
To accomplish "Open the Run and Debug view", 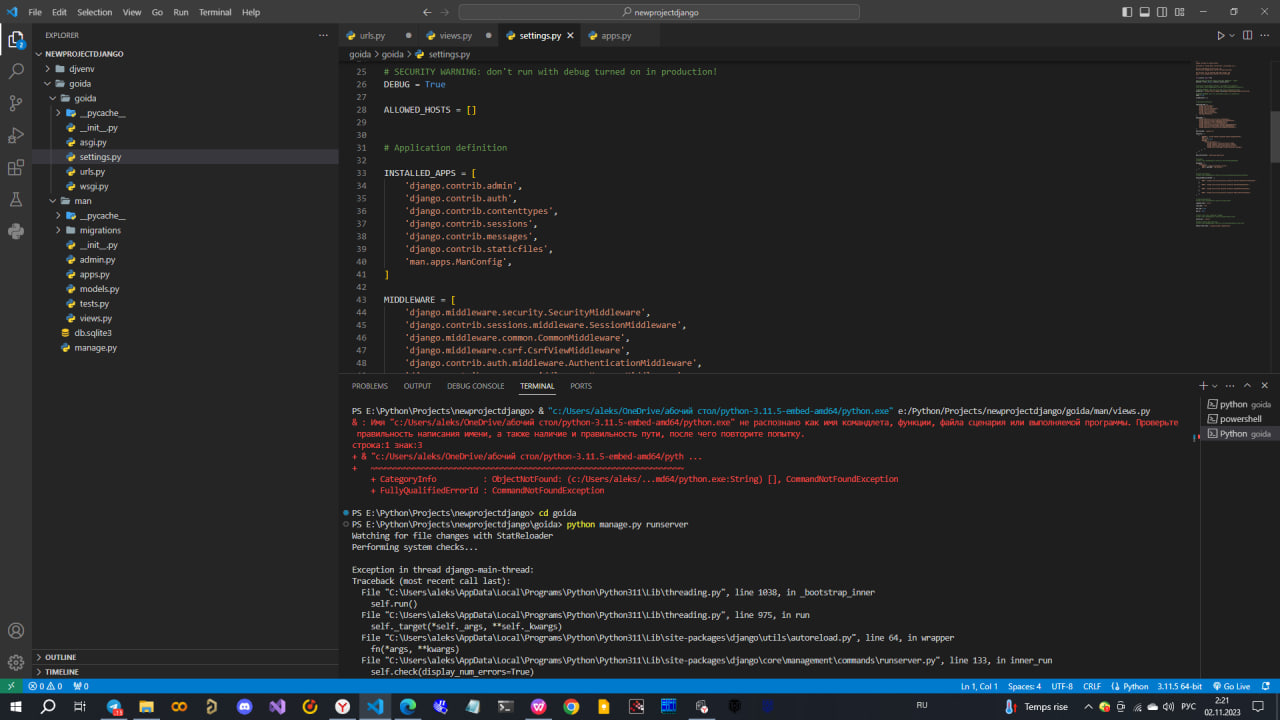I will tap(16, 135).
